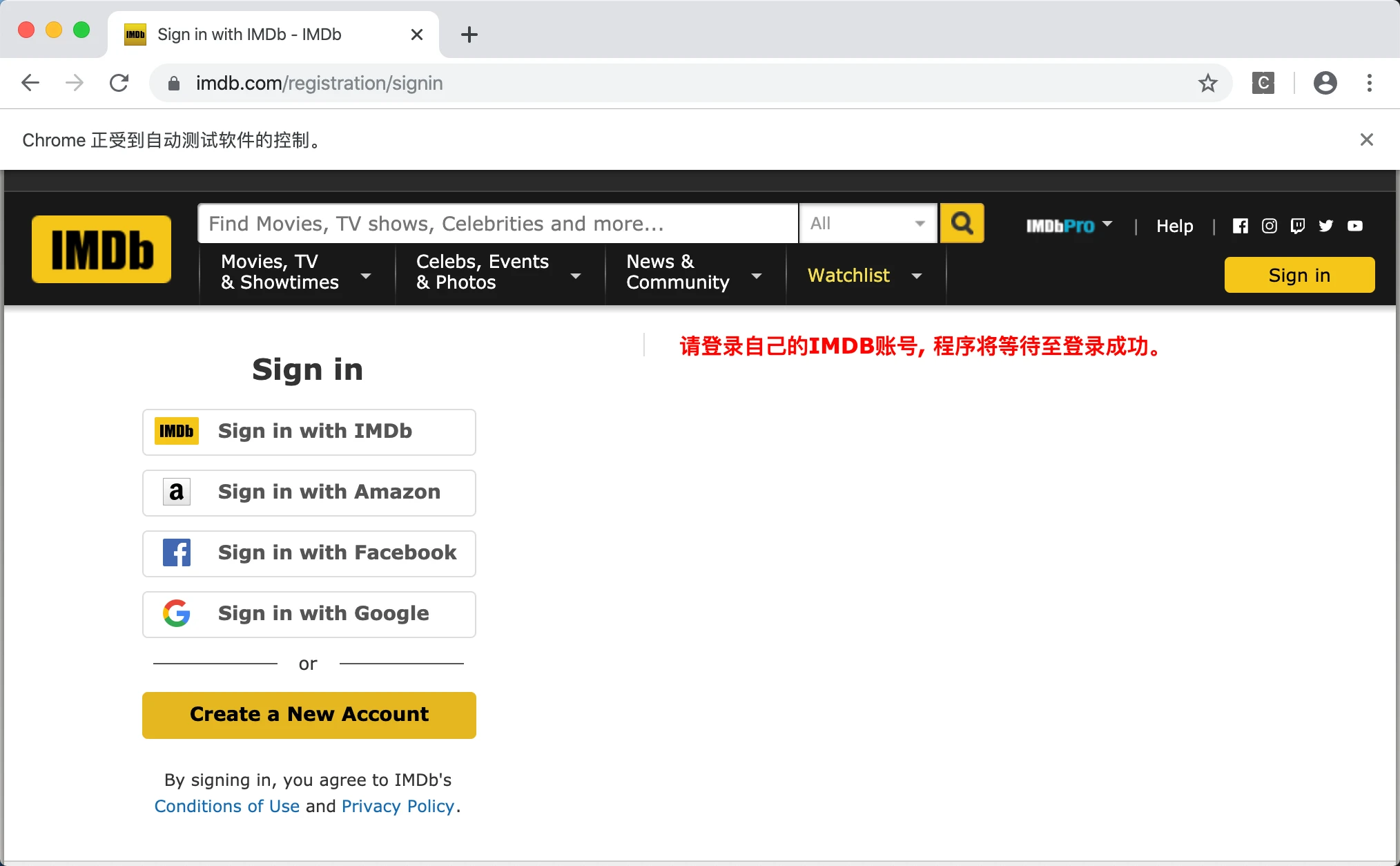Open Chrome three-dot menu
The height and width of the screenshot is (866, 1400).
[1370, 83]
